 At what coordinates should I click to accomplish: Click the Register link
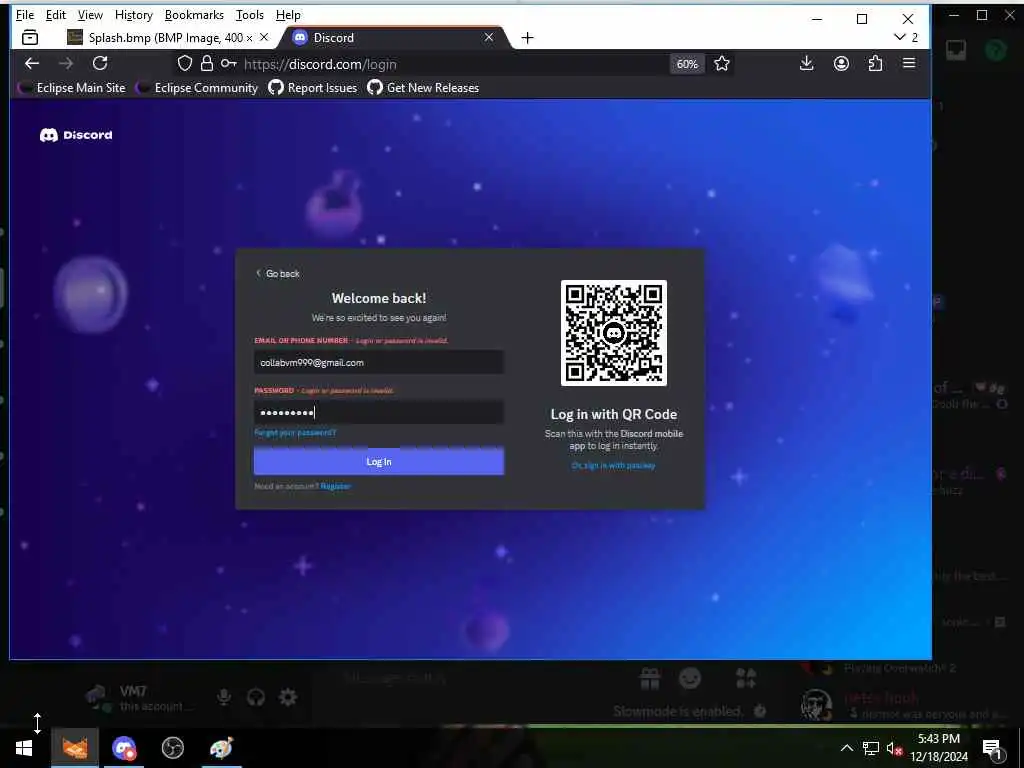[336, 486]
